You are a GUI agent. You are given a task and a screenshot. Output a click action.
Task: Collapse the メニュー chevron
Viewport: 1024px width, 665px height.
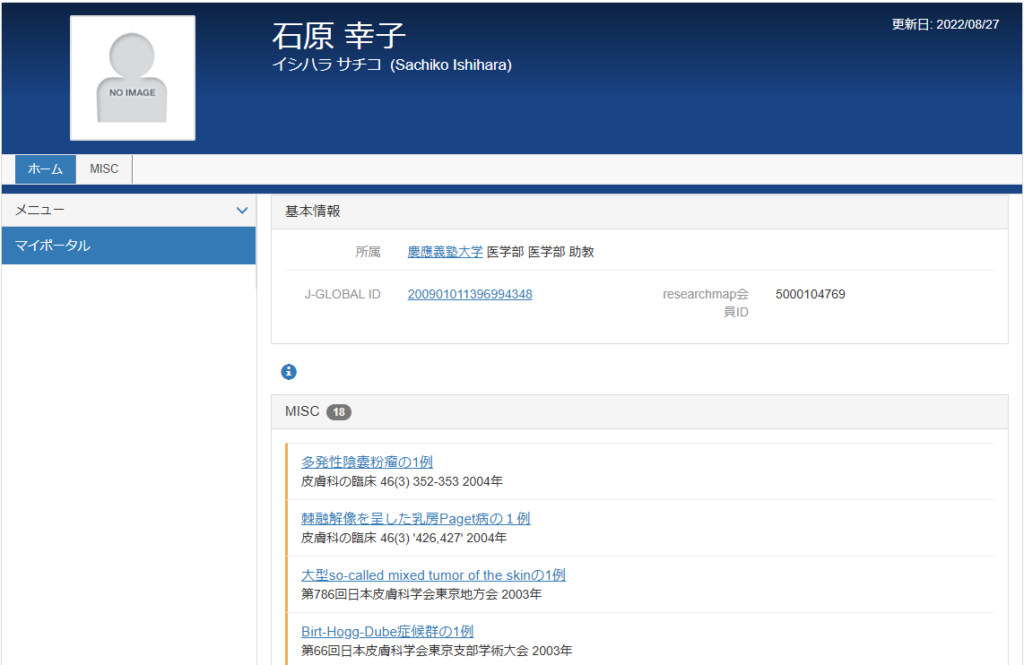[x=242, y=210]
